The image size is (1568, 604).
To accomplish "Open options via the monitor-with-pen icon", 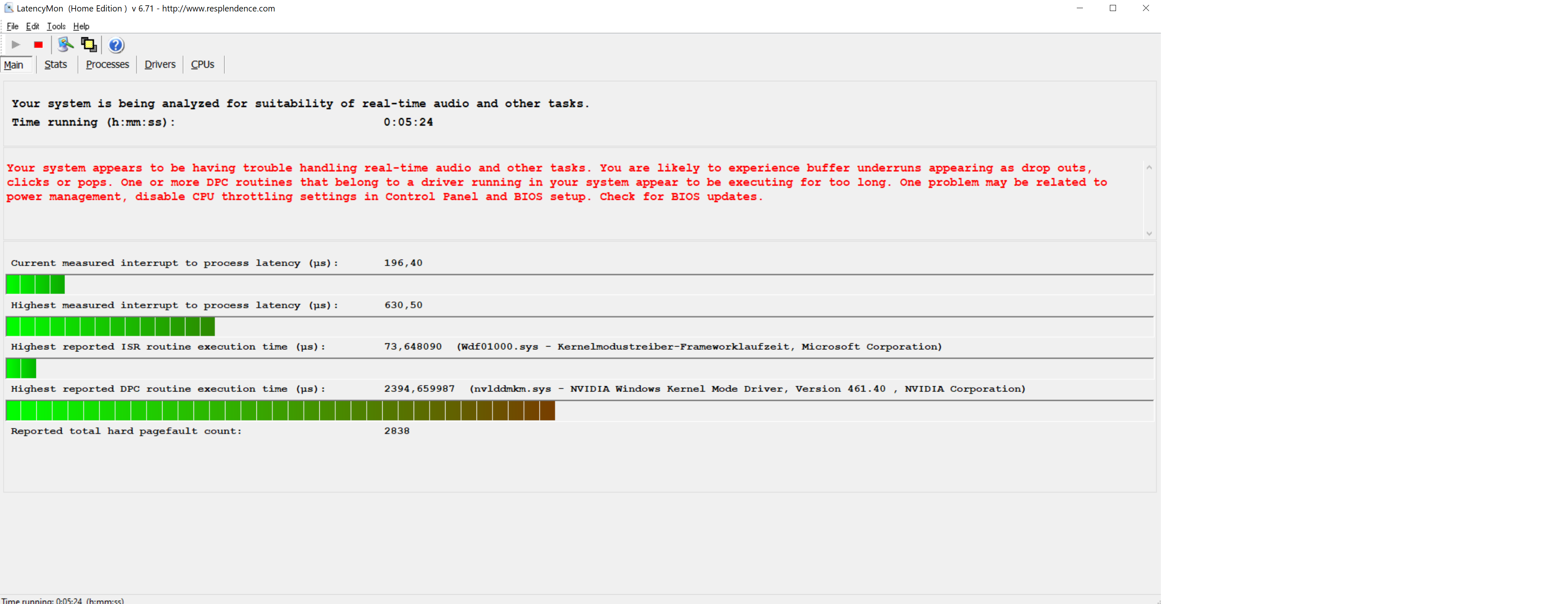I will 65,45.
